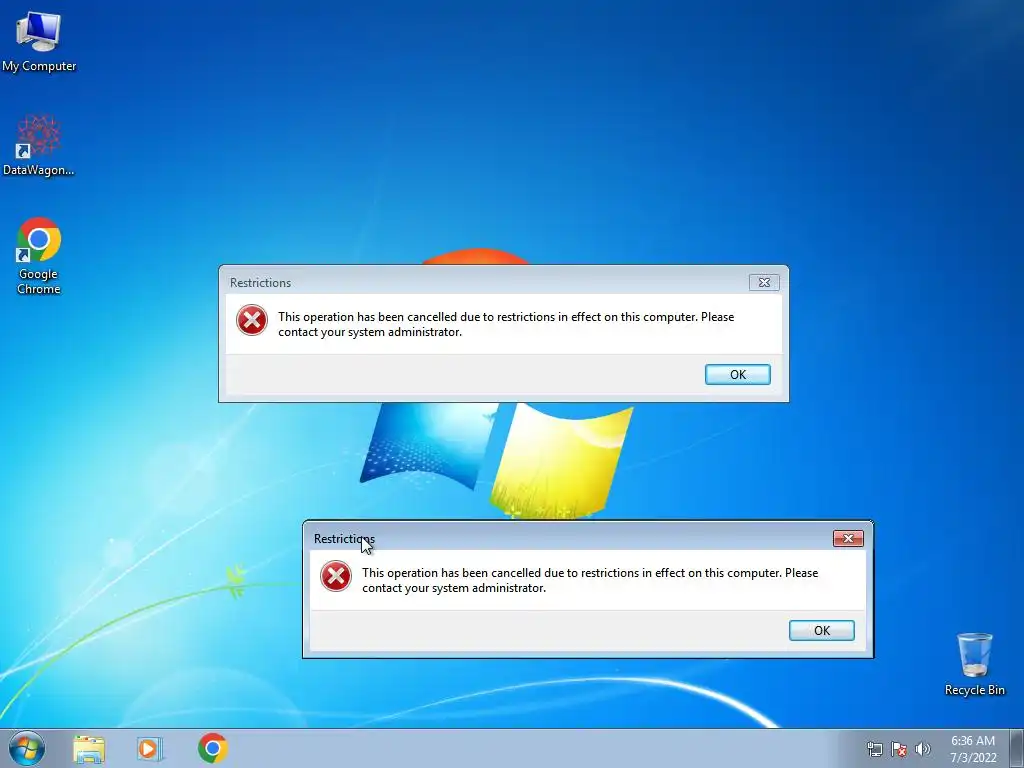Screen dimensions: 1024x768
Task: Open My Computer desktop icon
Action: click(x=39, y=41)
